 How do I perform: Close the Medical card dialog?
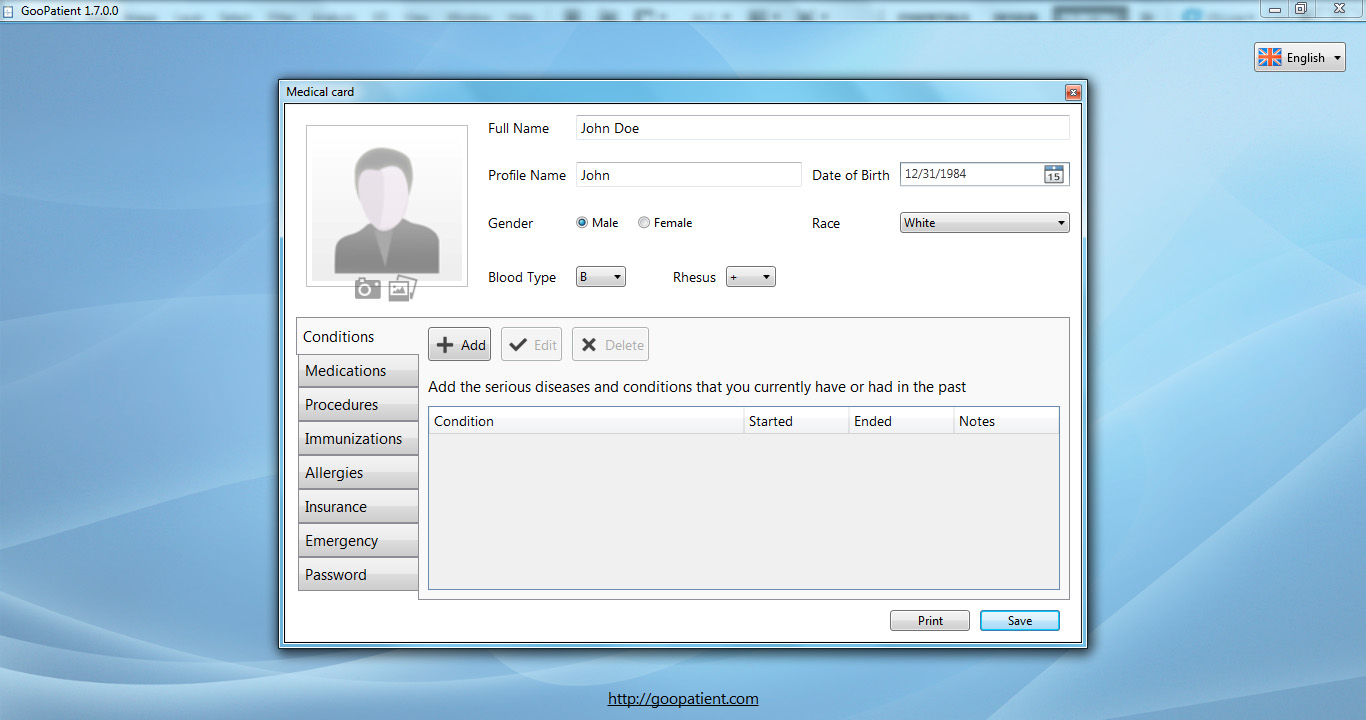click(x=1072, y=93)
